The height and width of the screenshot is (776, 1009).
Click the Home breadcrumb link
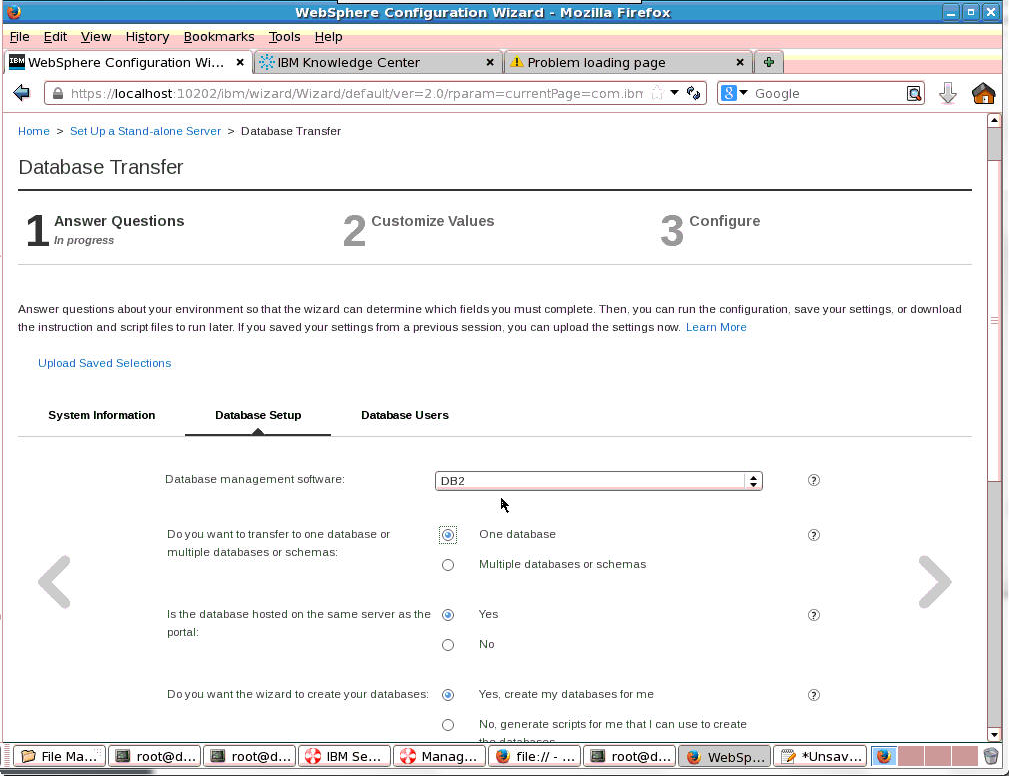click(x=33, y=131)
